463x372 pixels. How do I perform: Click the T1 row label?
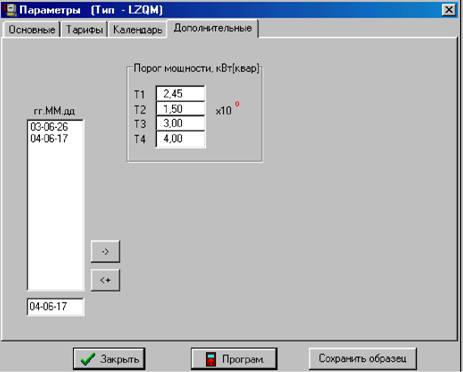click(x=139, y=95)
